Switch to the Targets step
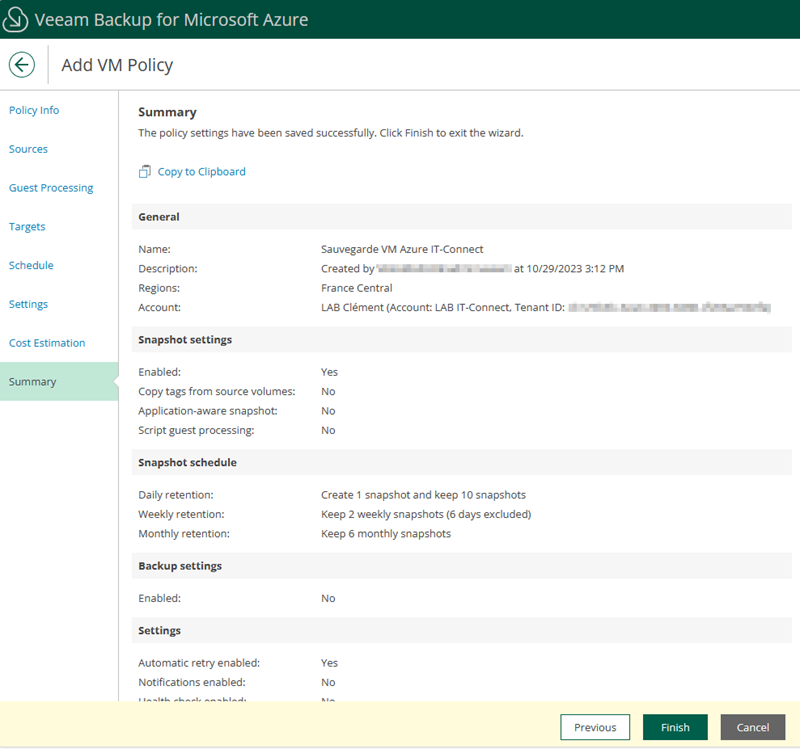Screen dimensions: 800x749 coord(27,227)
